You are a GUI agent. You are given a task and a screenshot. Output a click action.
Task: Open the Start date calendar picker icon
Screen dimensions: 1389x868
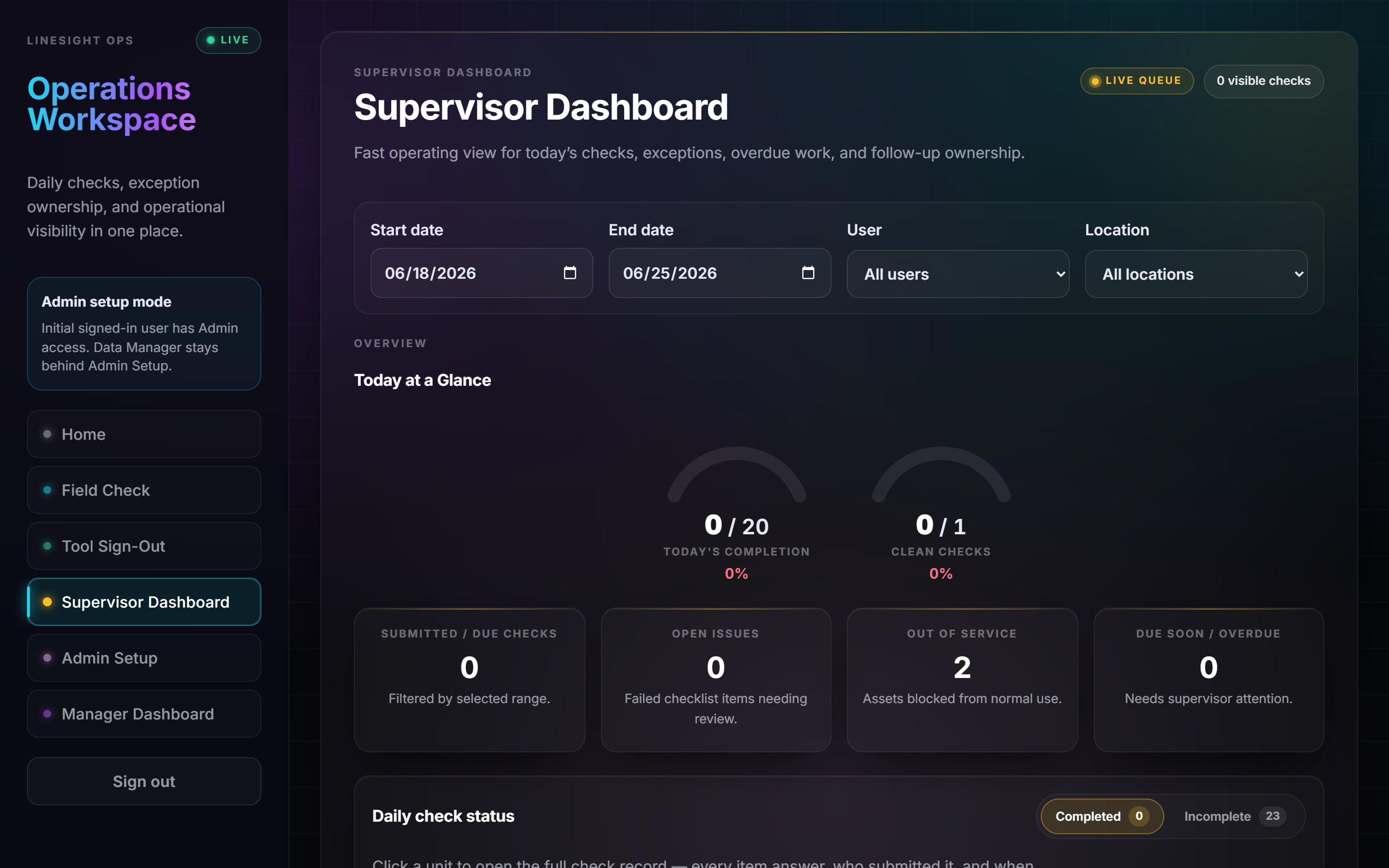click(x=570, y=272)
